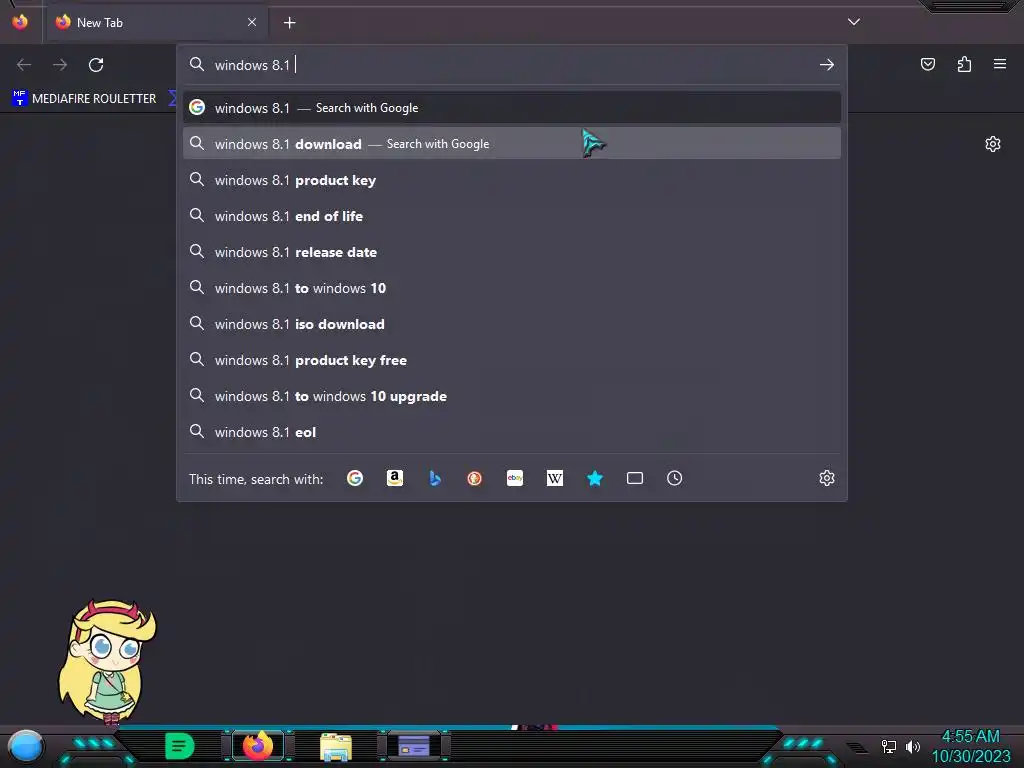Viewport: 1024px width, 768px height.
Task: Open a new tab with plus button
Action: tap(289, 23)
